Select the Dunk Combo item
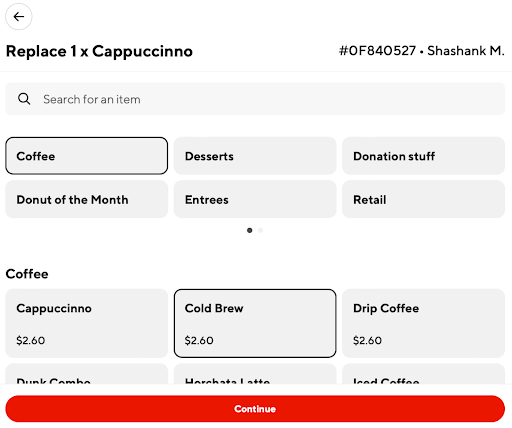The width and height of the screenshot is (512, 428). (x=86, y=374)
